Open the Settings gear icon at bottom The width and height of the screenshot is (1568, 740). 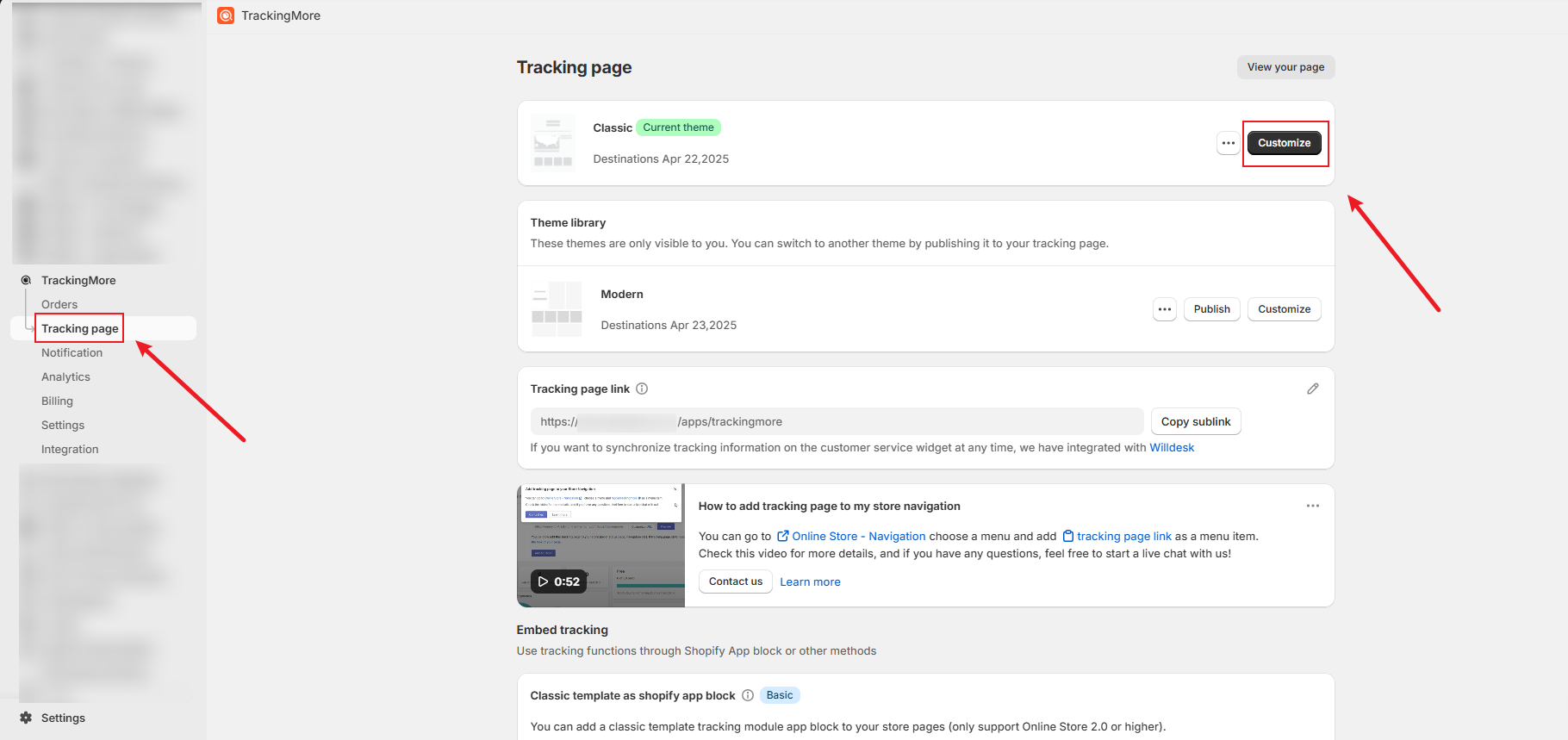(x=26, y=718)
